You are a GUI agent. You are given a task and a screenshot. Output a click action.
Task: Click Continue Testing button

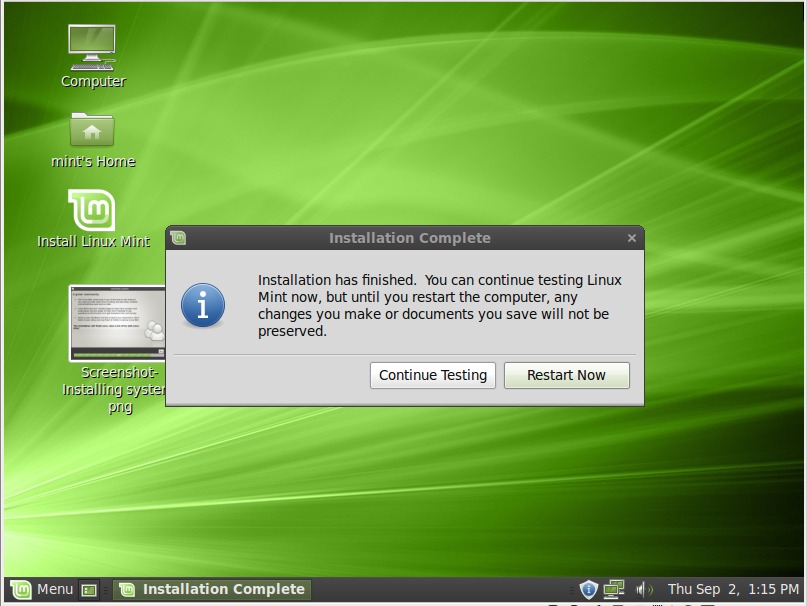coord(432,375)
